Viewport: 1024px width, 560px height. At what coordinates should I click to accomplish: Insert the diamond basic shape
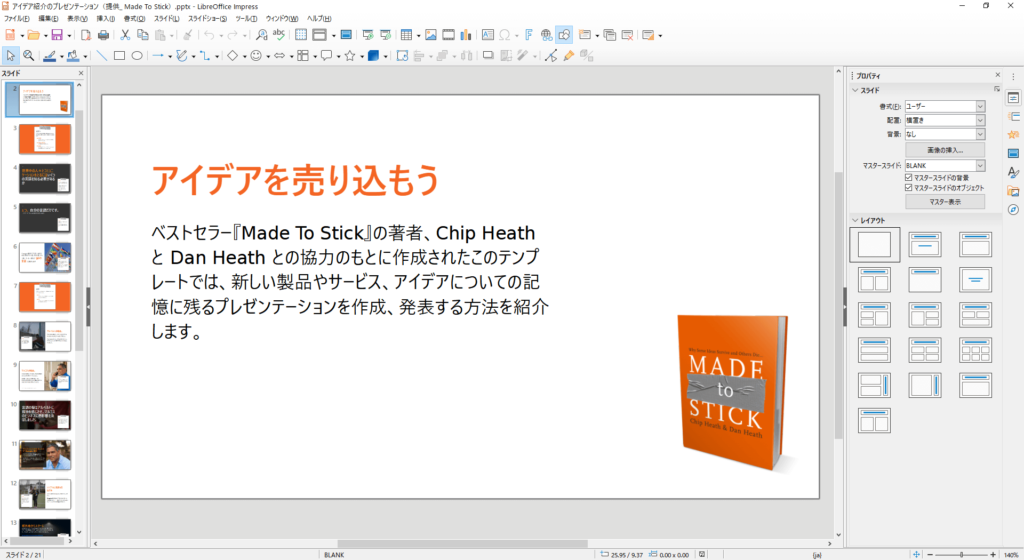232,55
